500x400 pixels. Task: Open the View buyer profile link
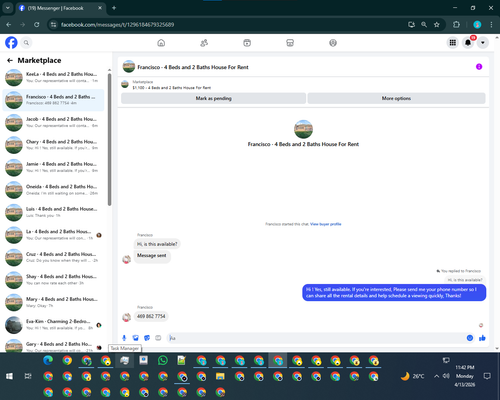[326, 224]
